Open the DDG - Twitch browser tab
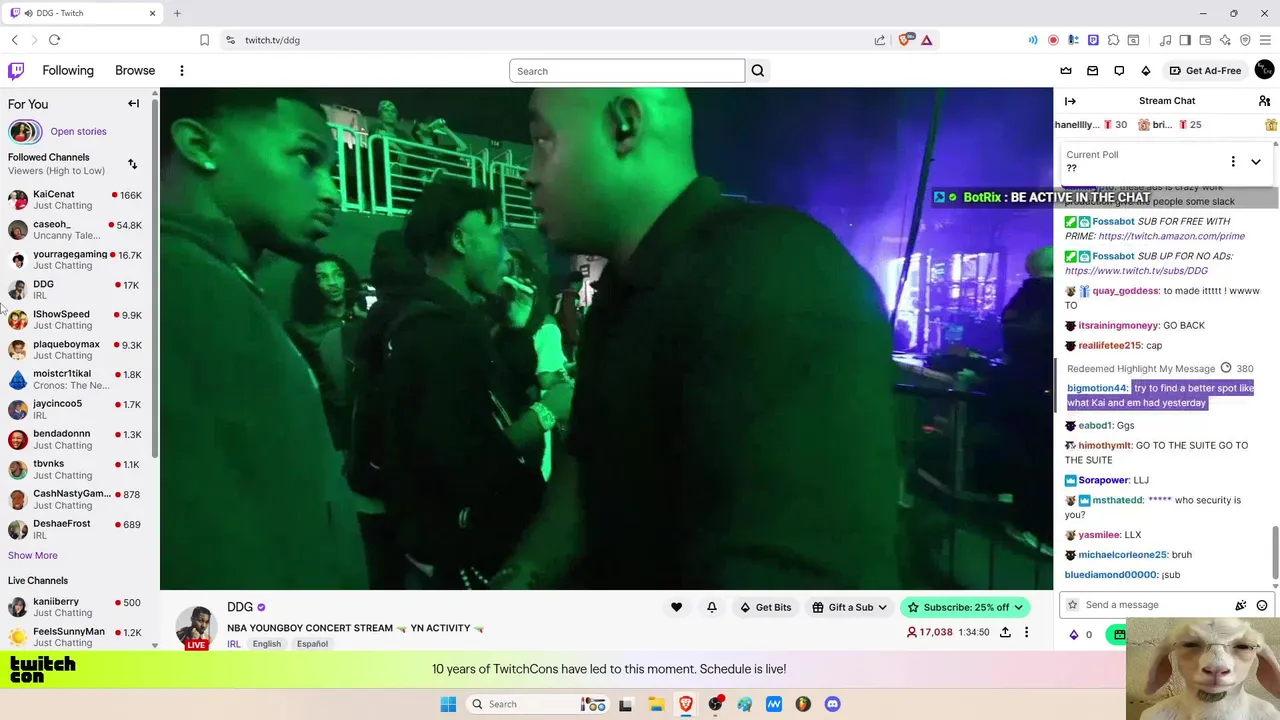 [x=84, y=13]
